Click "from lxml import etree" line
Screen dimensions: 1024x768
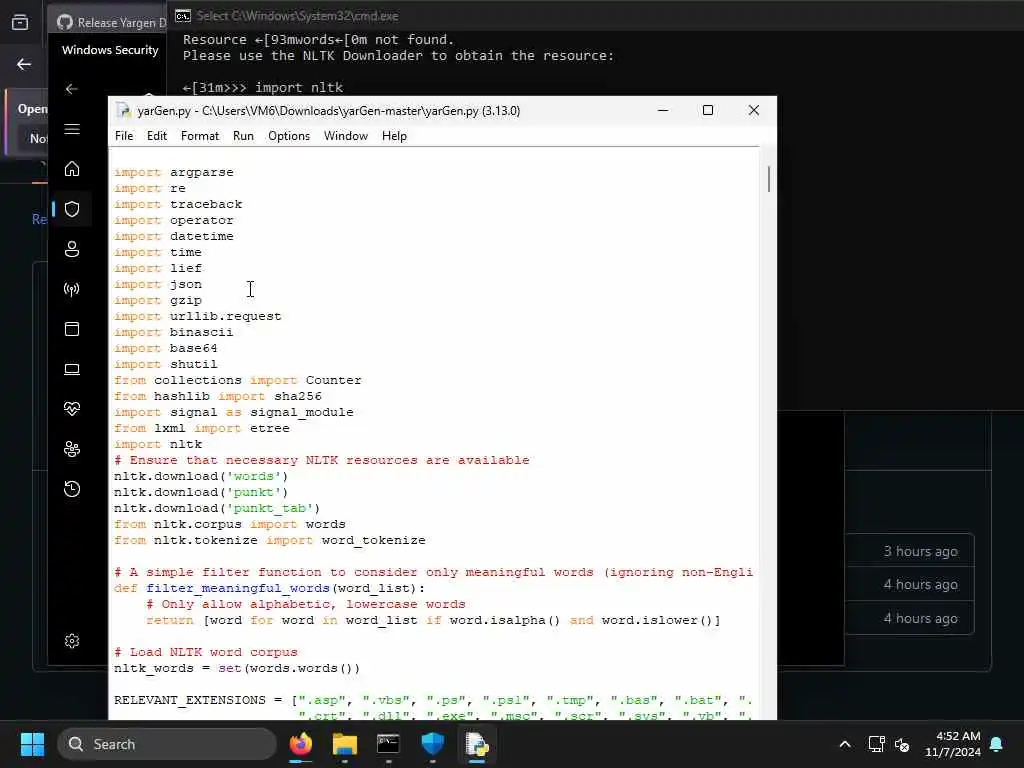coord(202,428)
